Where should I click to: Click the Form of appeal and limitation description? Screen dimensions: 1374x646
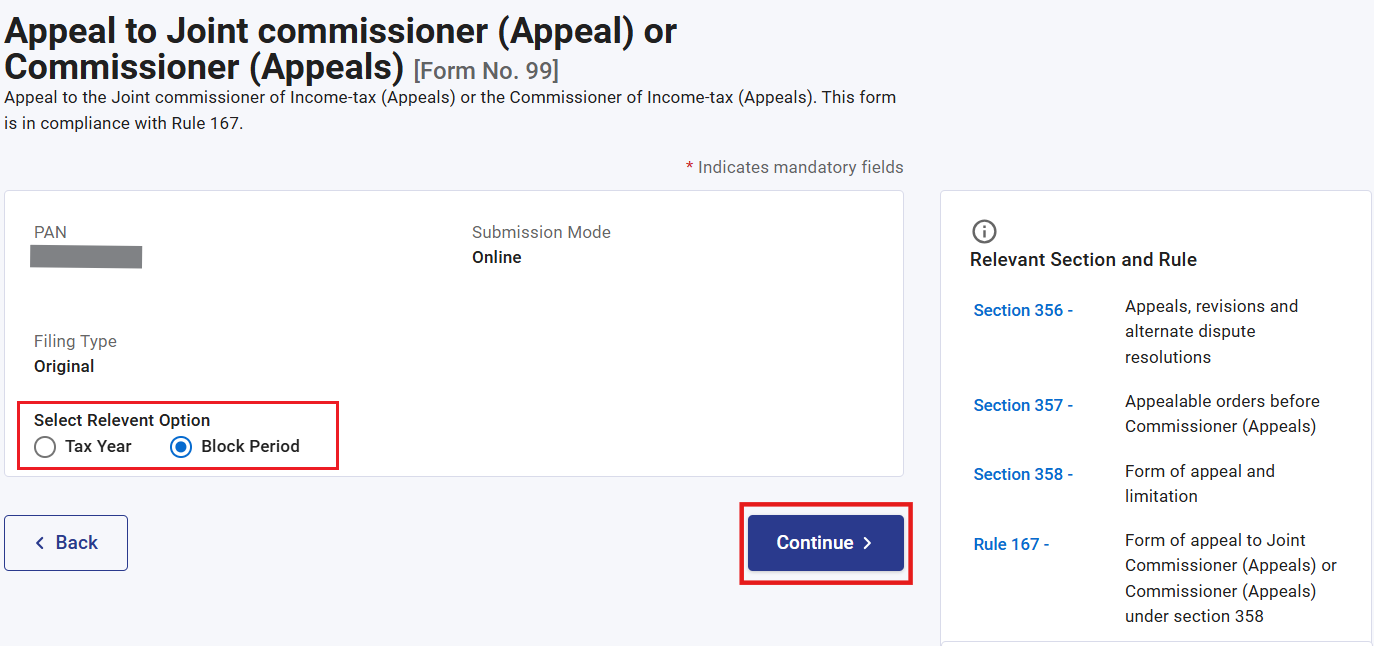point(1200,484)
